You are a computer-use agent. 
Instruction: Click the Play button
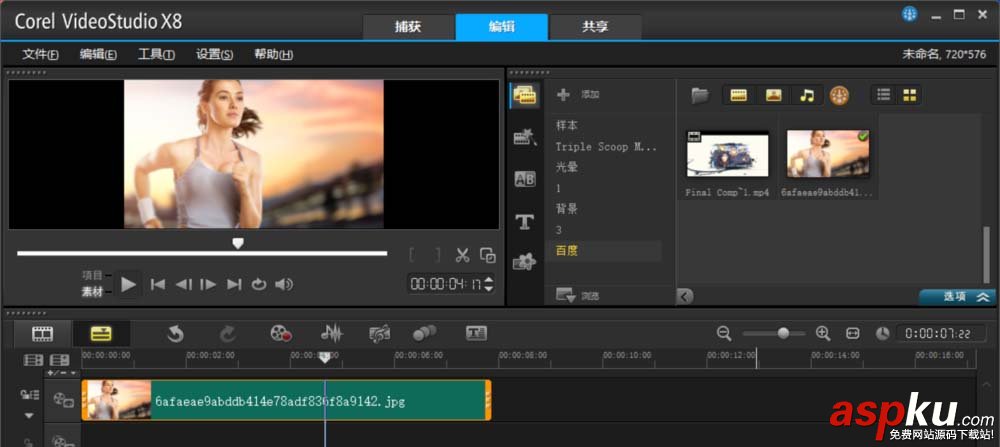click(129, 284)
